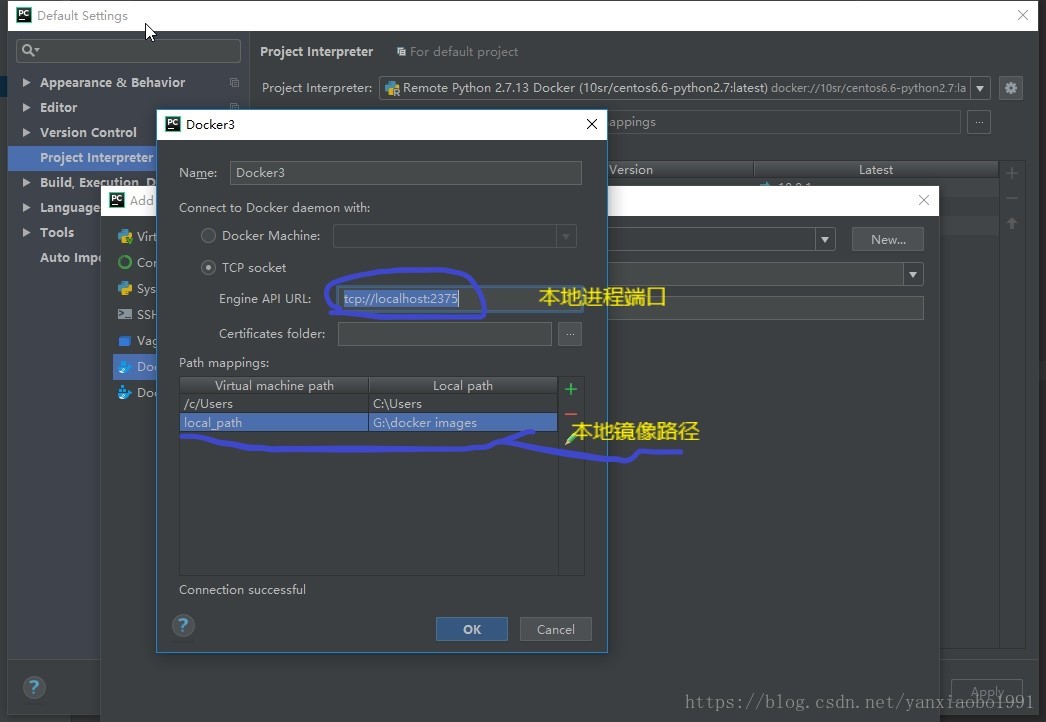Open the Auto Import settings item
1046x722 pixels.
click(x=69, y=258)
